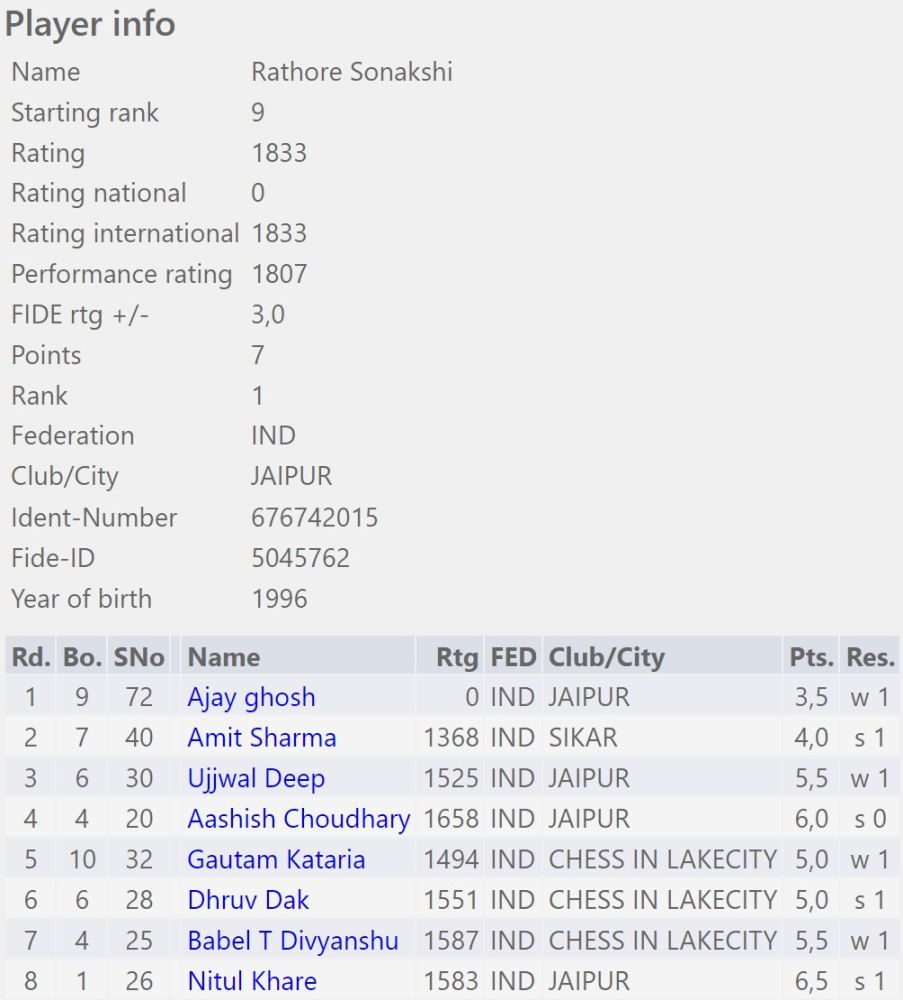
Task: Click the SNo column header
Action: (x=139, y=657)
